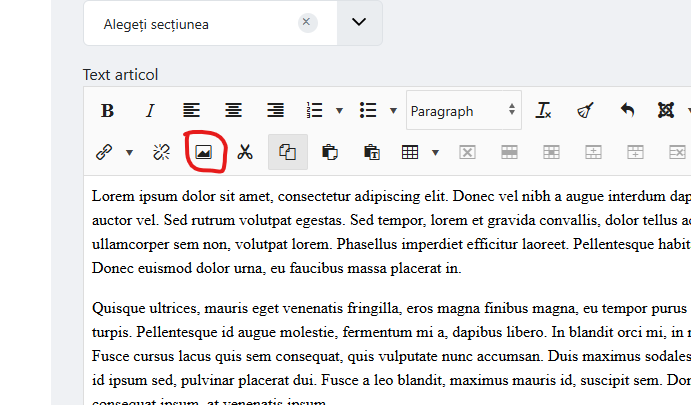Clear formatting from selected text
The image size is (691, 405).
tap(544, 111)
